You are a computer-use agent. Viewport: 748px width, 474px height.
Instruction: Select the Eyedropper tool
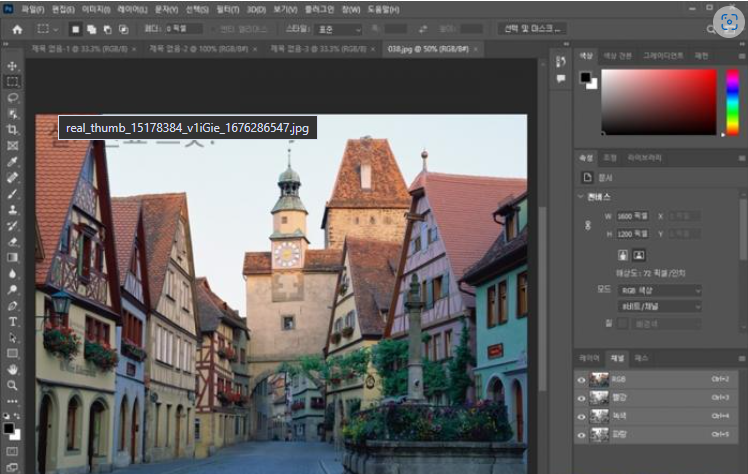pos(13,161)
